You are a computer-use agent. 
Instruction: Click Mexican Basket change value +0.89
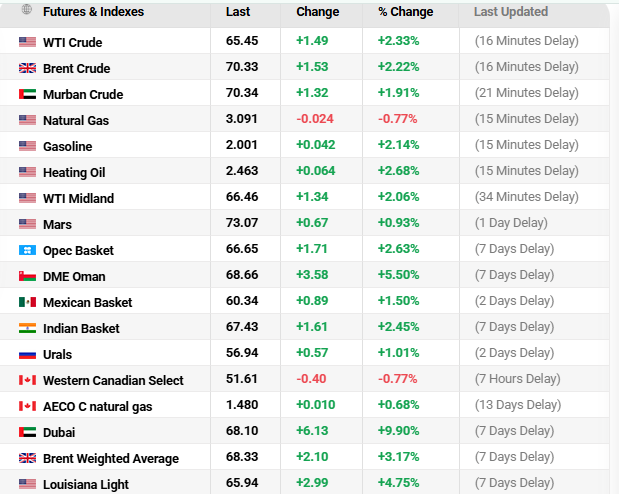click(x=312, y=301)
